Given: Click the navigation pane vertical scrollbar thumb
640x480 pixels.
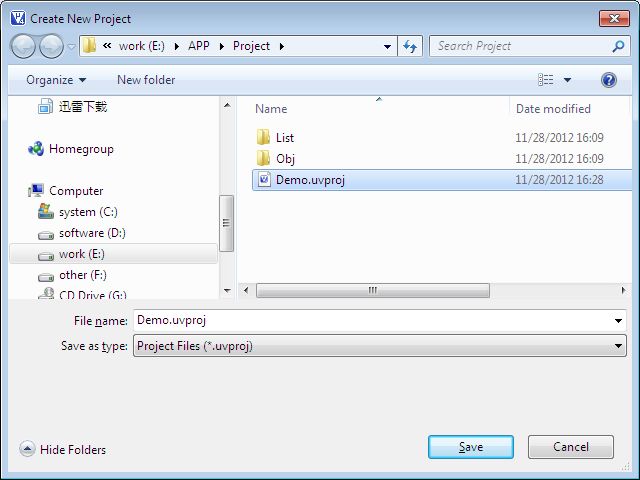Looking at the screenshot, I should tap(227, 223).
